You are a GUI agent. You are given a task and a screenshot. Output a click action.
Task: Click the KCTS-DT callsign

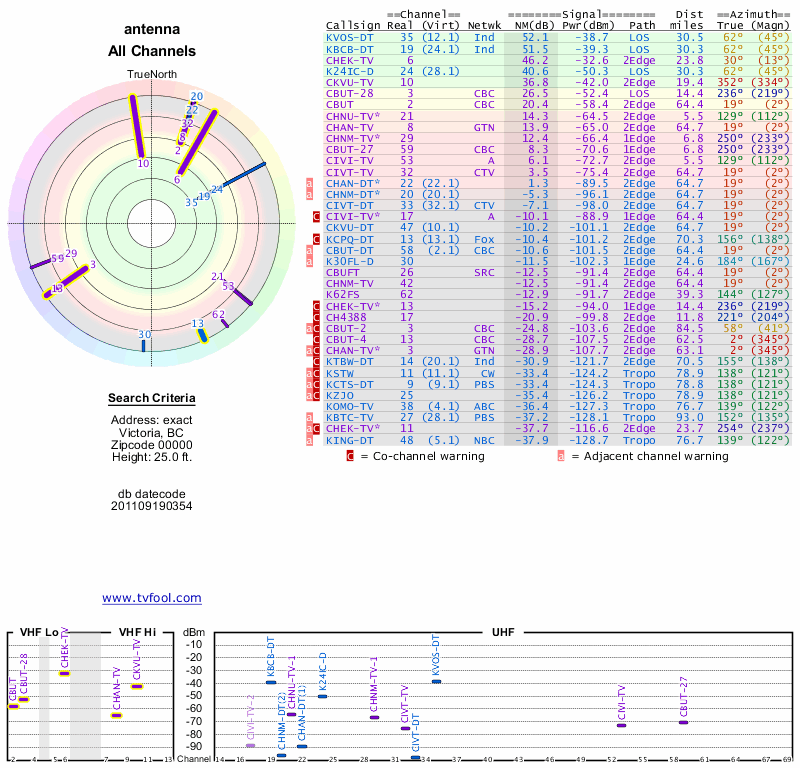[x=350, y=384]
